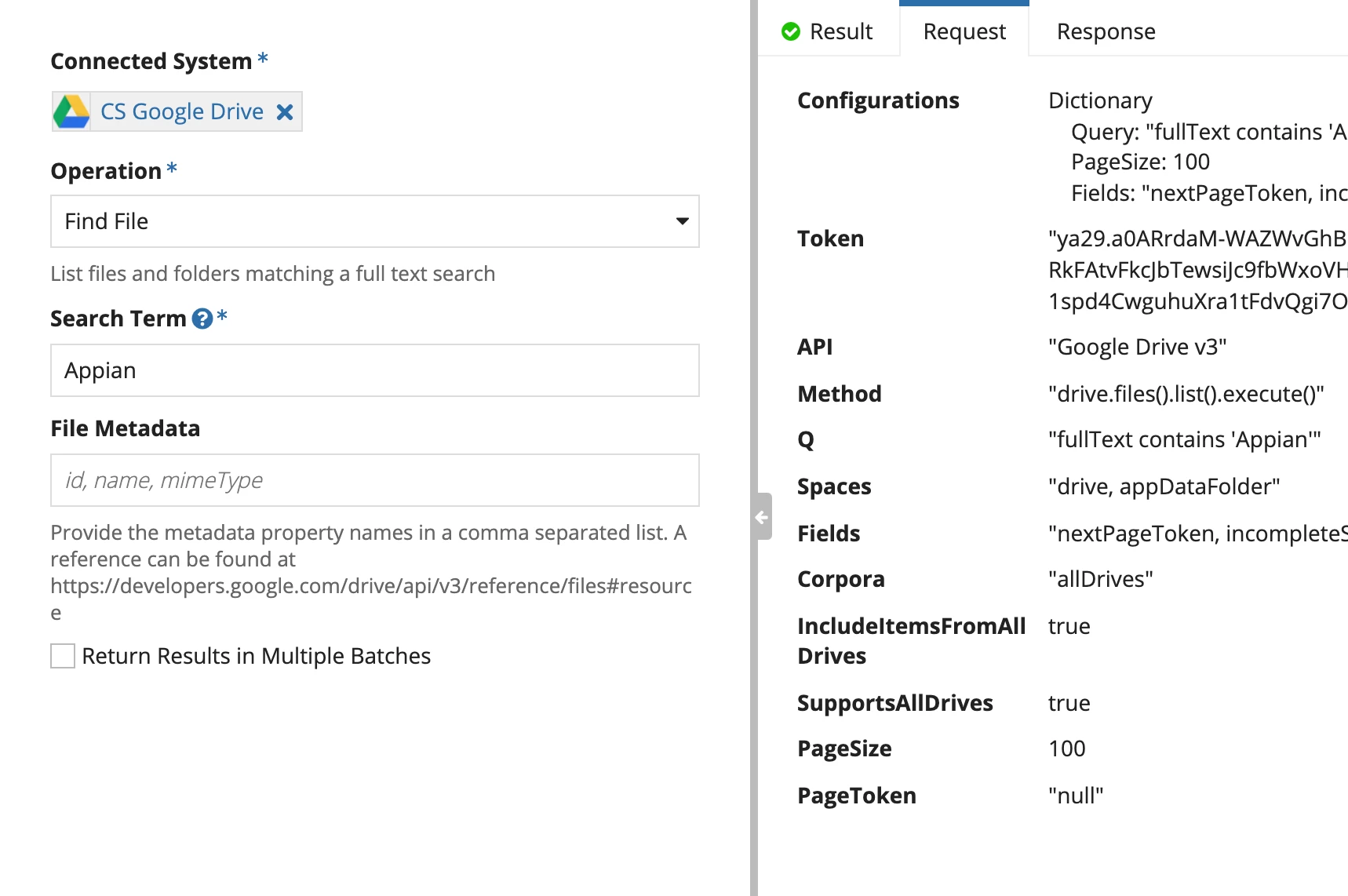
Task: Click the IncludeItemsFromAllDrives true value
Action: 1069,626
